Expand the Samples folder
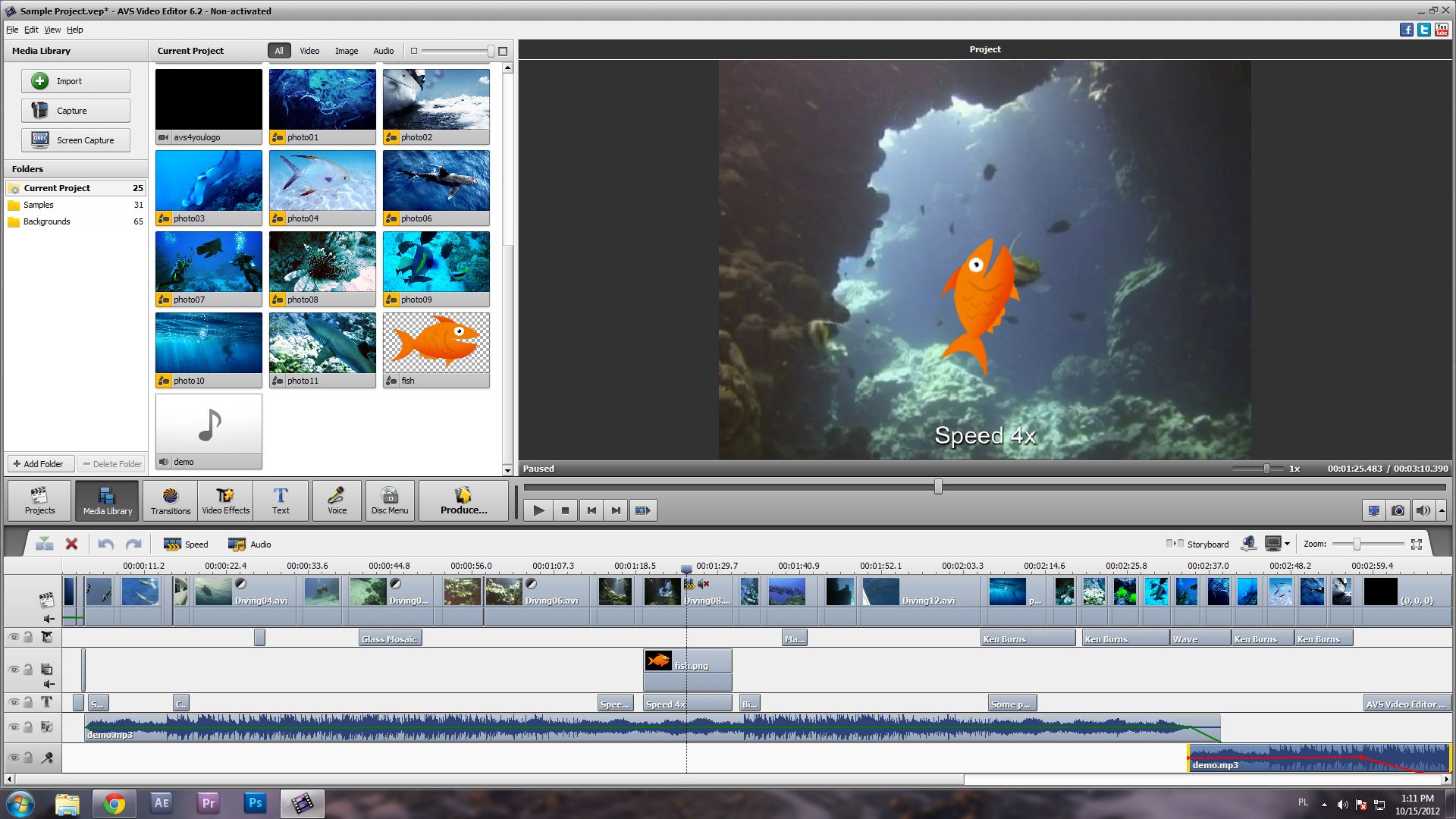The height and width of the screenshot is (819, 1456). tap(38, 204)
